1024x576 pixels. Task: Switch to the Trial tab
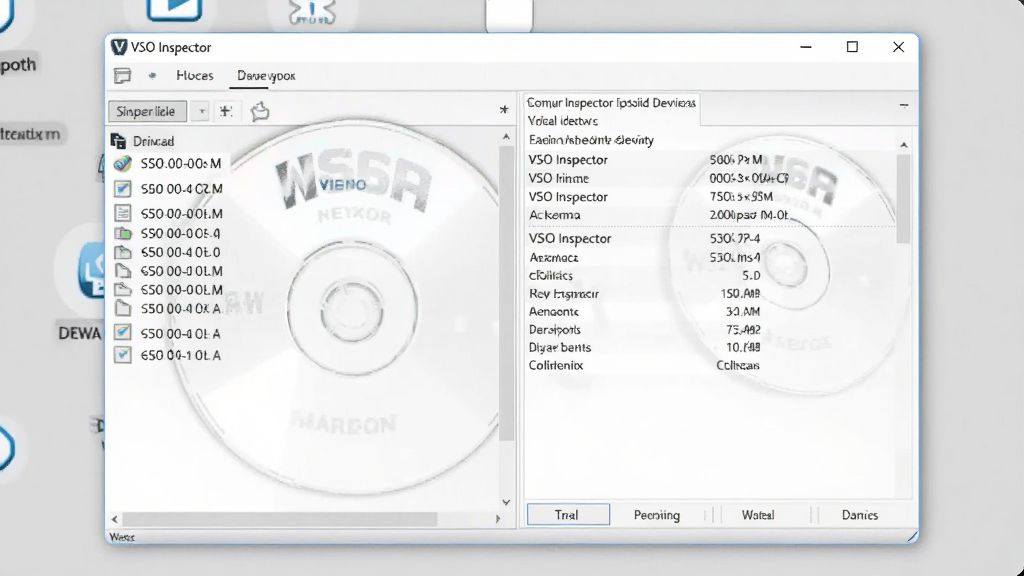(x=568, y=515)
